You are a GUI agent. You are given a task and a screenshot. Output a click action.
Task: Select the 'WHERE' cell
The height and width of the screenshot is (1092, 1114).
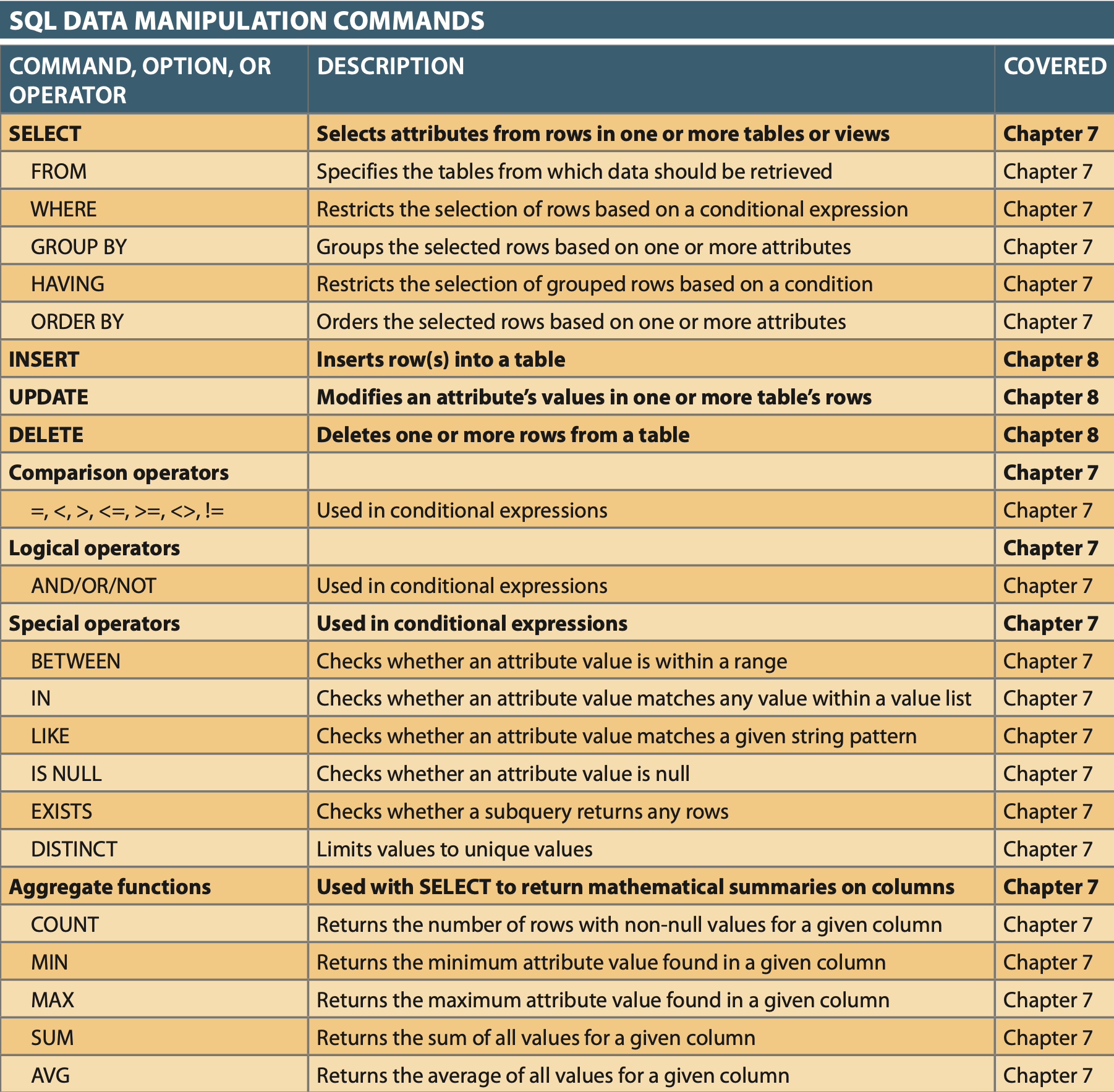(154, 208)
